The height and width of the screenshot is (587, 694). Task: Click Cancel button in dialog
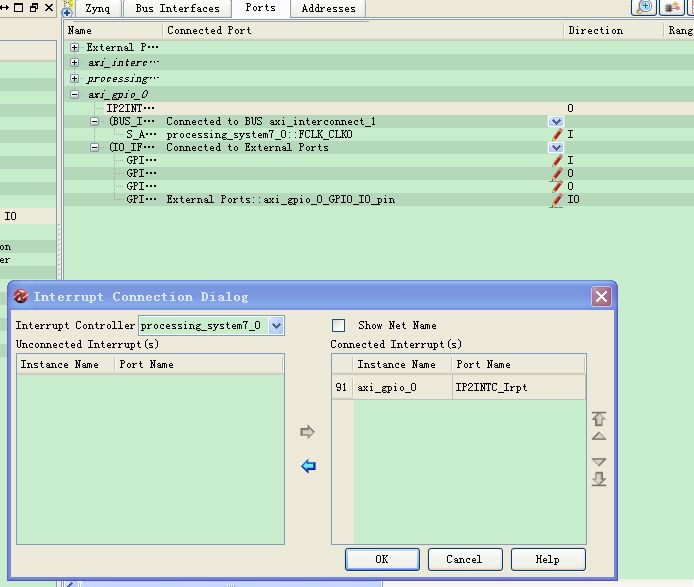[x=464, y=559]
